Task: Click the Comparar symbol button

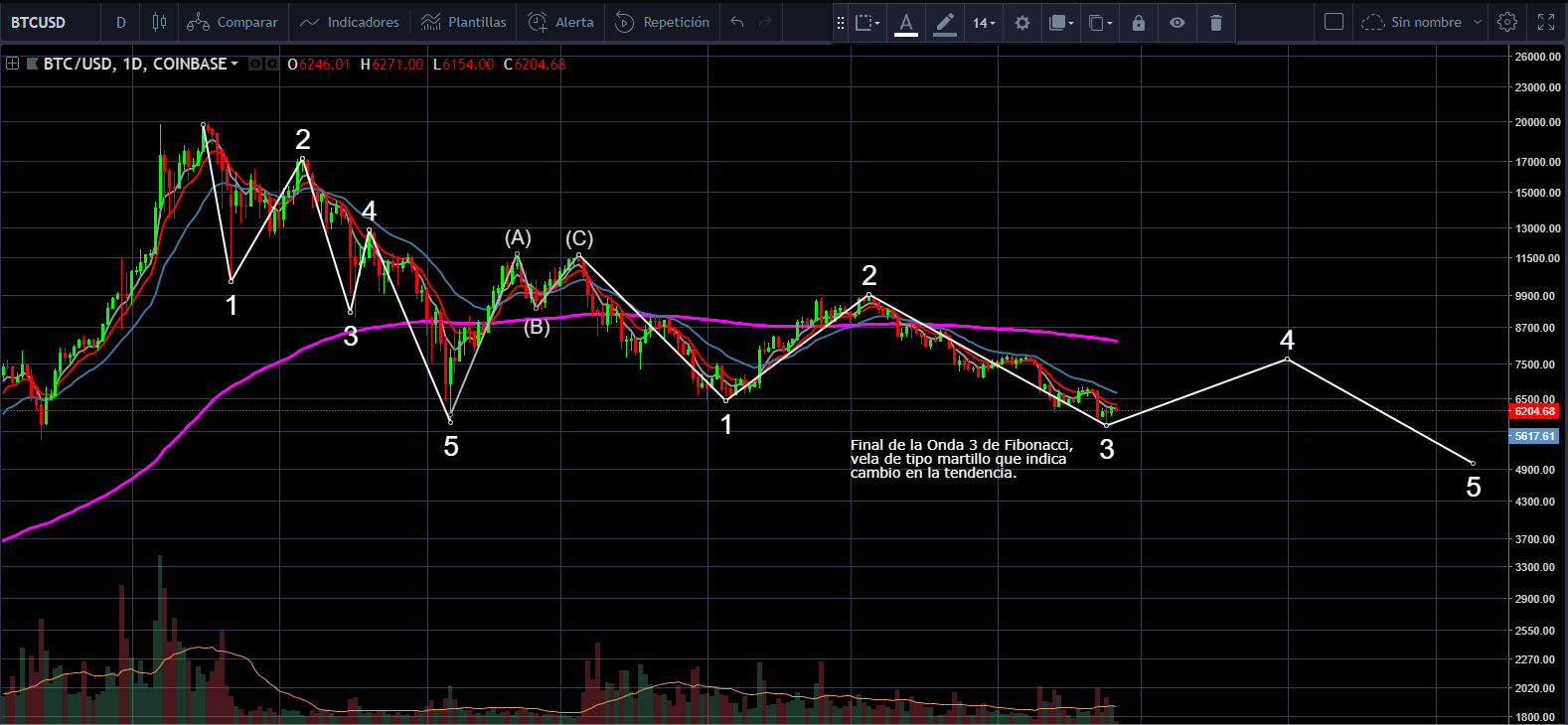Action: 233,22
